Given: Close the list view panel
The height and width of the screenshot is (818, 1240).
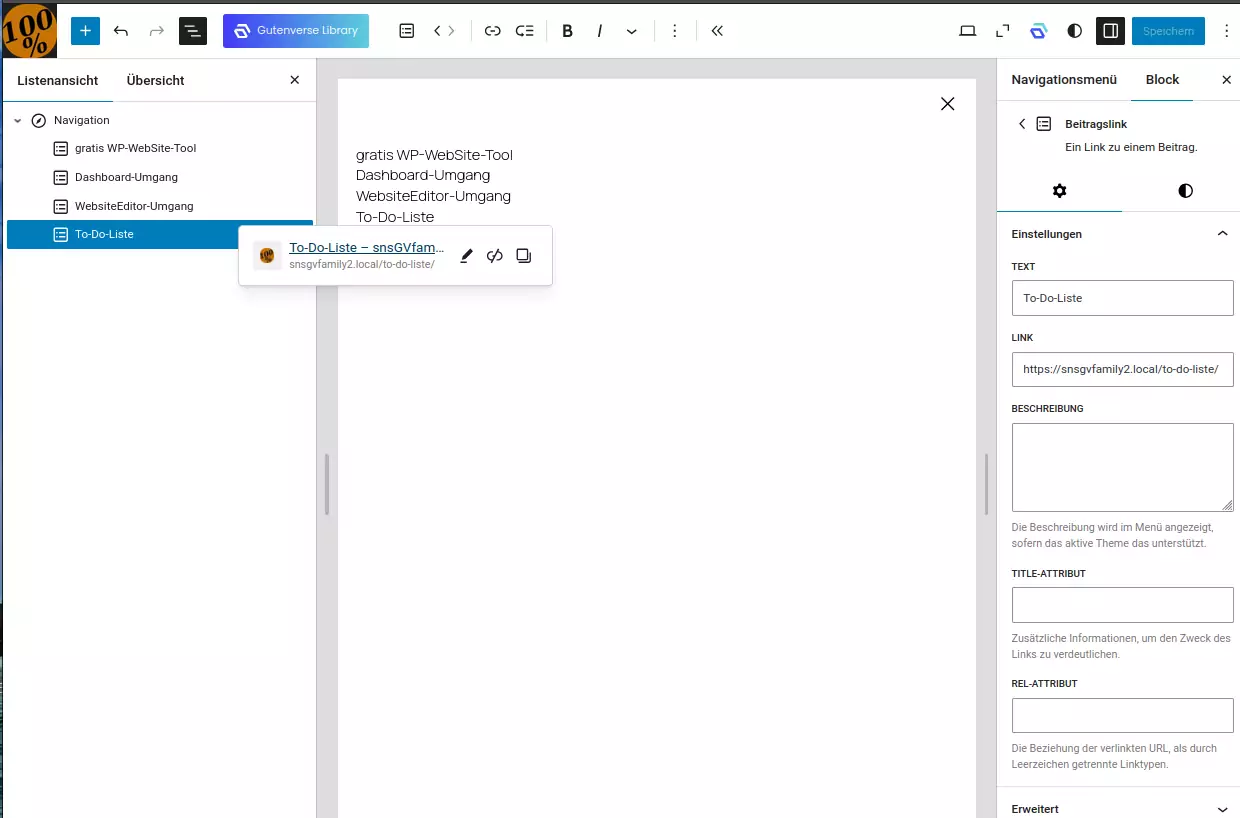Looking at the screenshot, I should click(294, 80).
